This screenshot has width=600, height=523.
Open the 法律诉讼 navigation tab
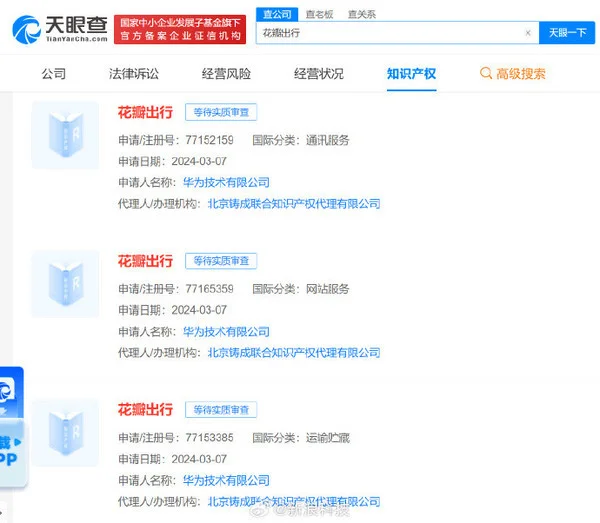coord(134,74)
